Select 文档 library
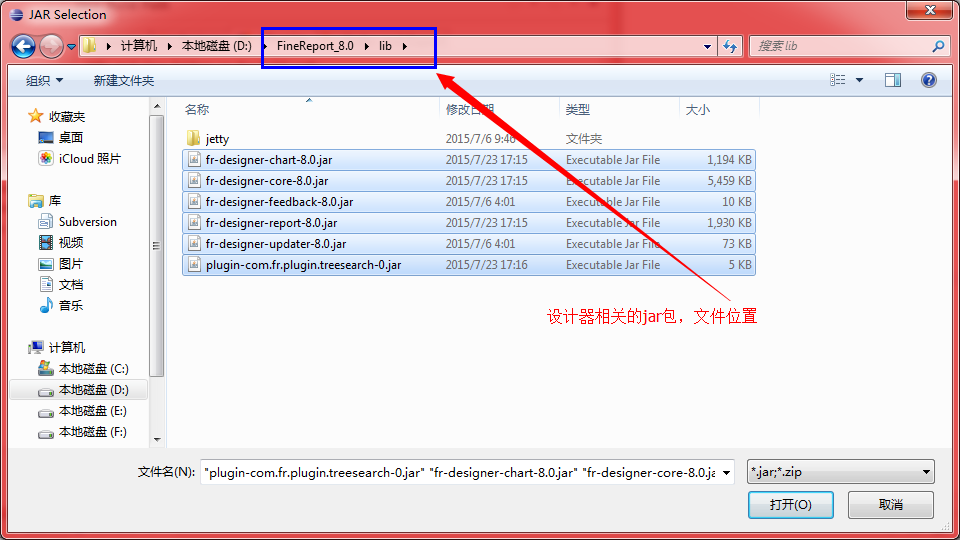Viewport: 960px width, 540px height. pos(70,285)
